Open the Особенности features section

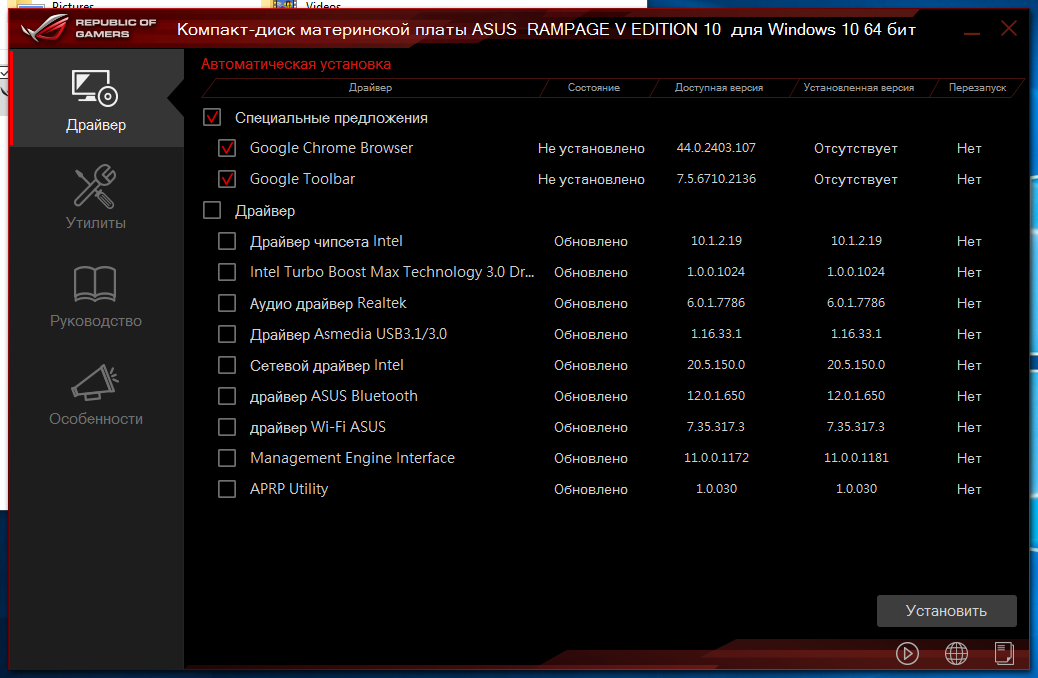point(96,394)
